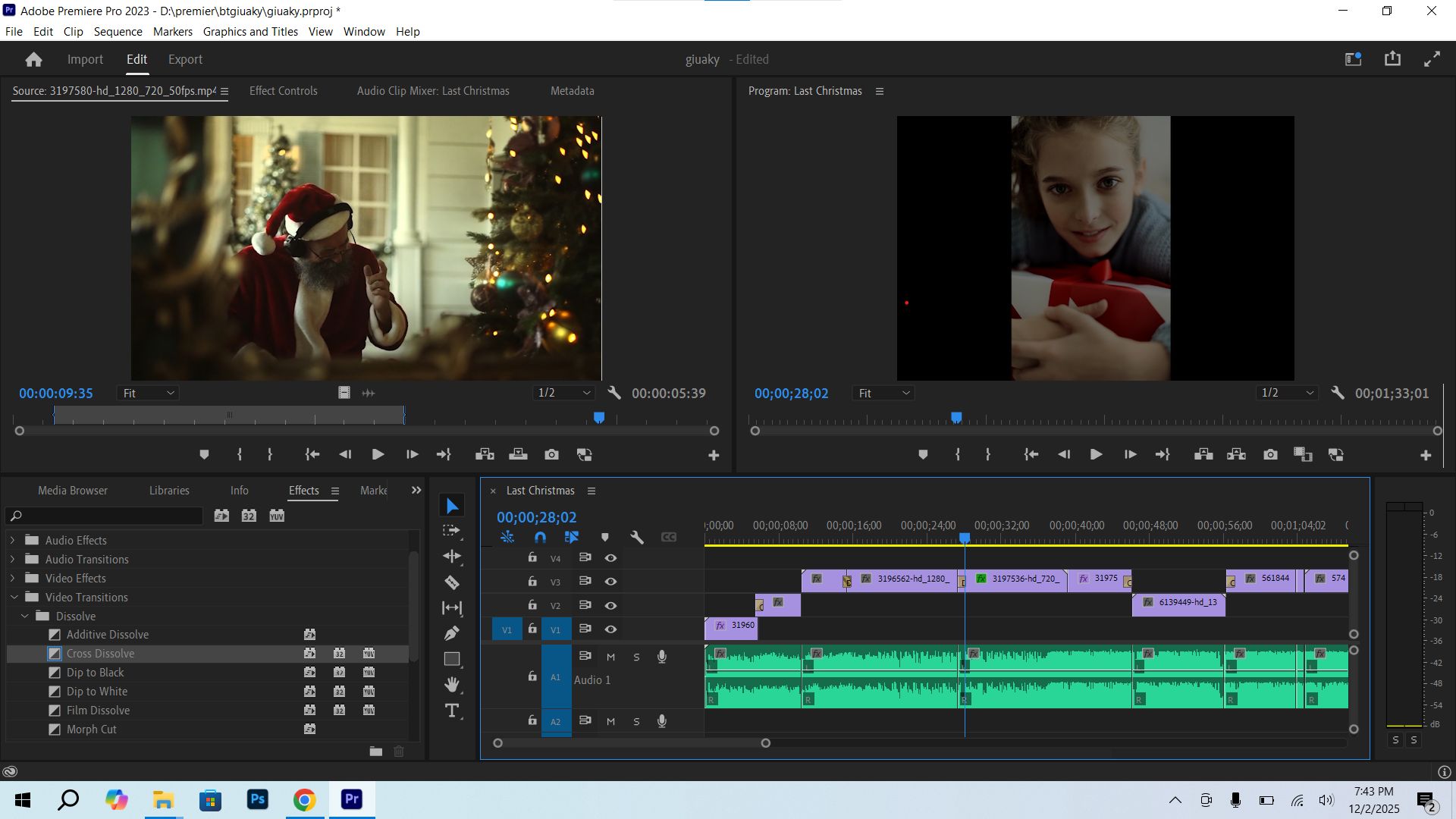Select the Razor tool
The width and height of the screenshot is (1456, 819).
tap(452, 582)
